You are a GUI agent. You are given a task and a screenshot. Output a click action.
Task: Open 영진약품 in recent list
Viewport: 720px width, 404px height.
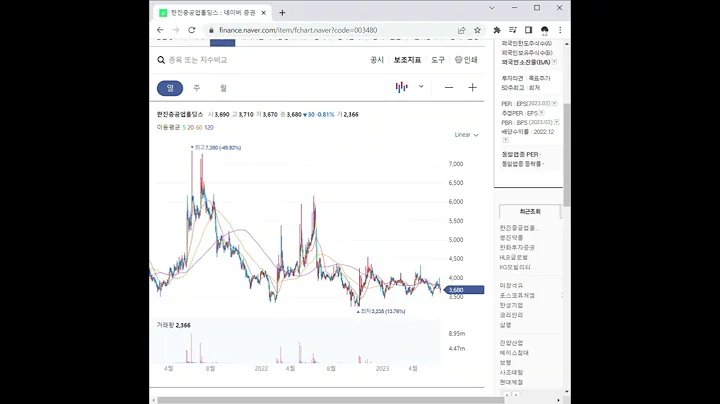[512, 238]
